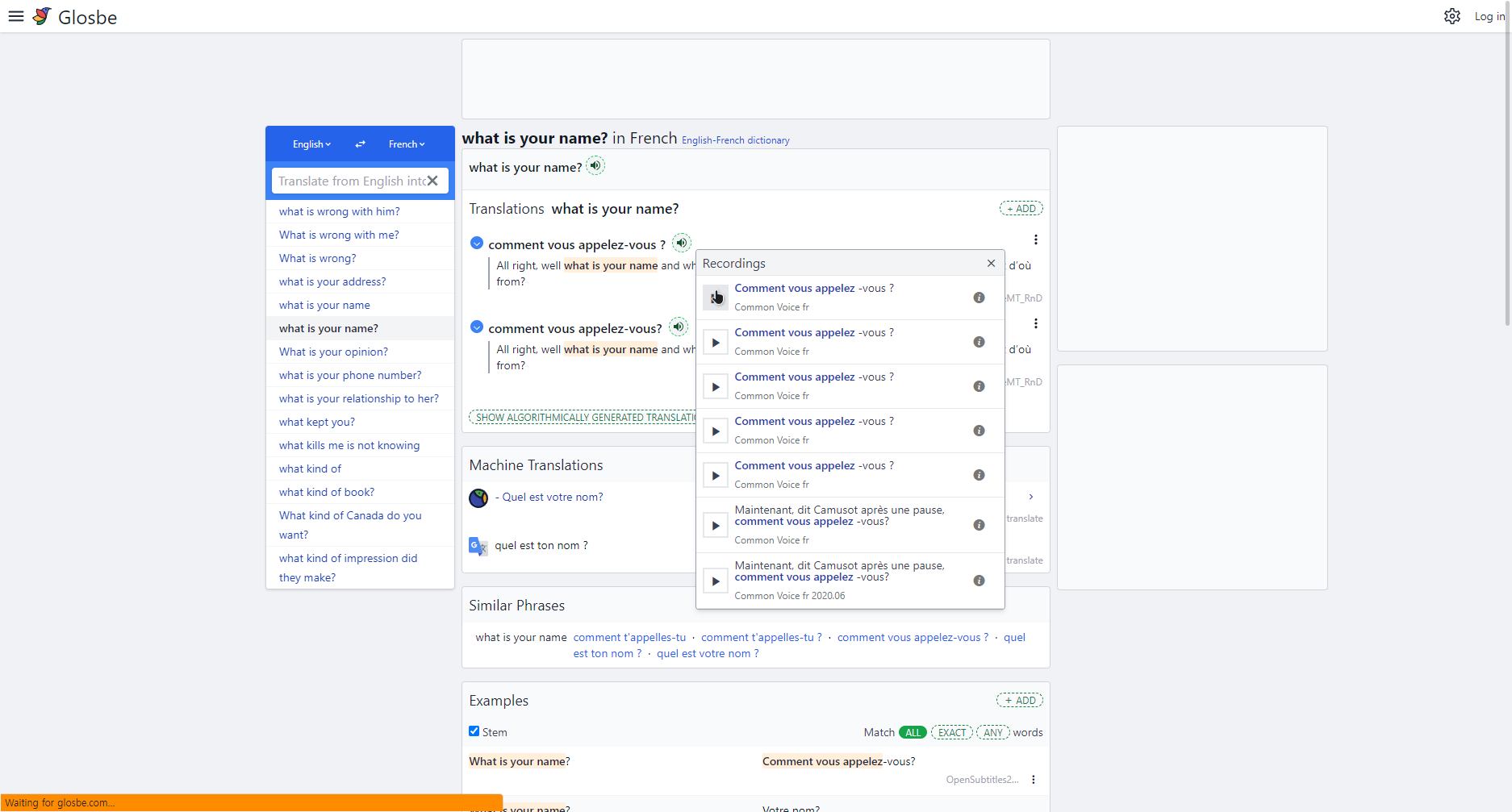Viewport: 1512px width, 812px height.
Task: Swap translation direction with arrows icon
Action: [360, 144]
